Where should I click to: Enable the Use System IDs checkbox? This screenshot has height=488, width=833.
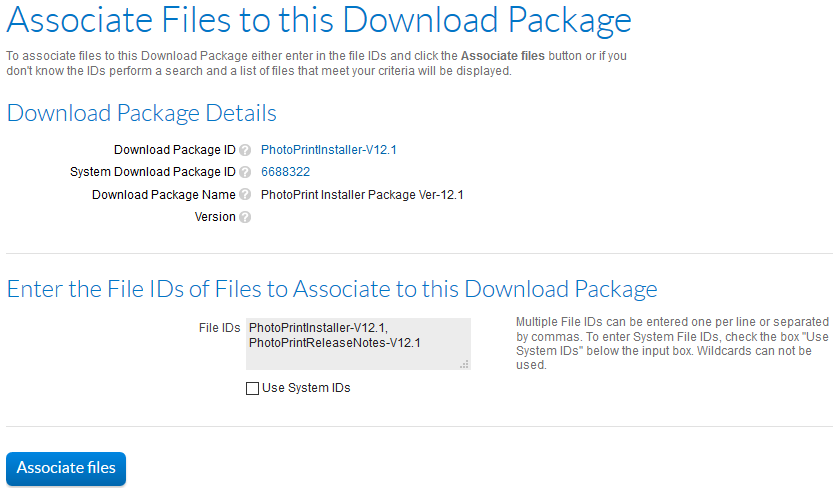point(252,388)
